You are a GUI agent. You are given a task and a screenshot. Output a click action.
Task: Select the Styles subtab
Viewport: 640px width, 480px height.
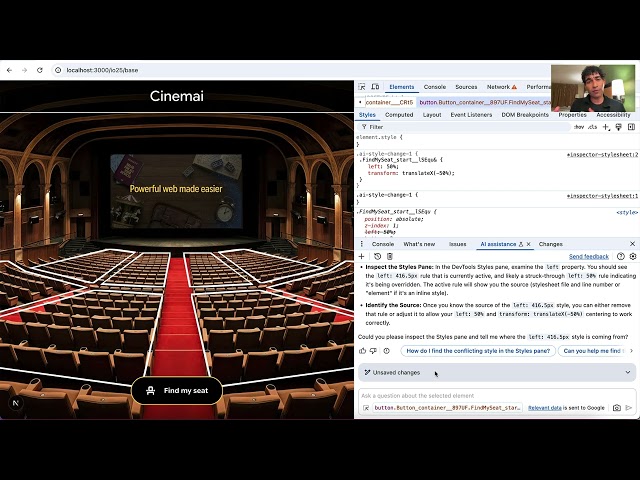[367, 115]
